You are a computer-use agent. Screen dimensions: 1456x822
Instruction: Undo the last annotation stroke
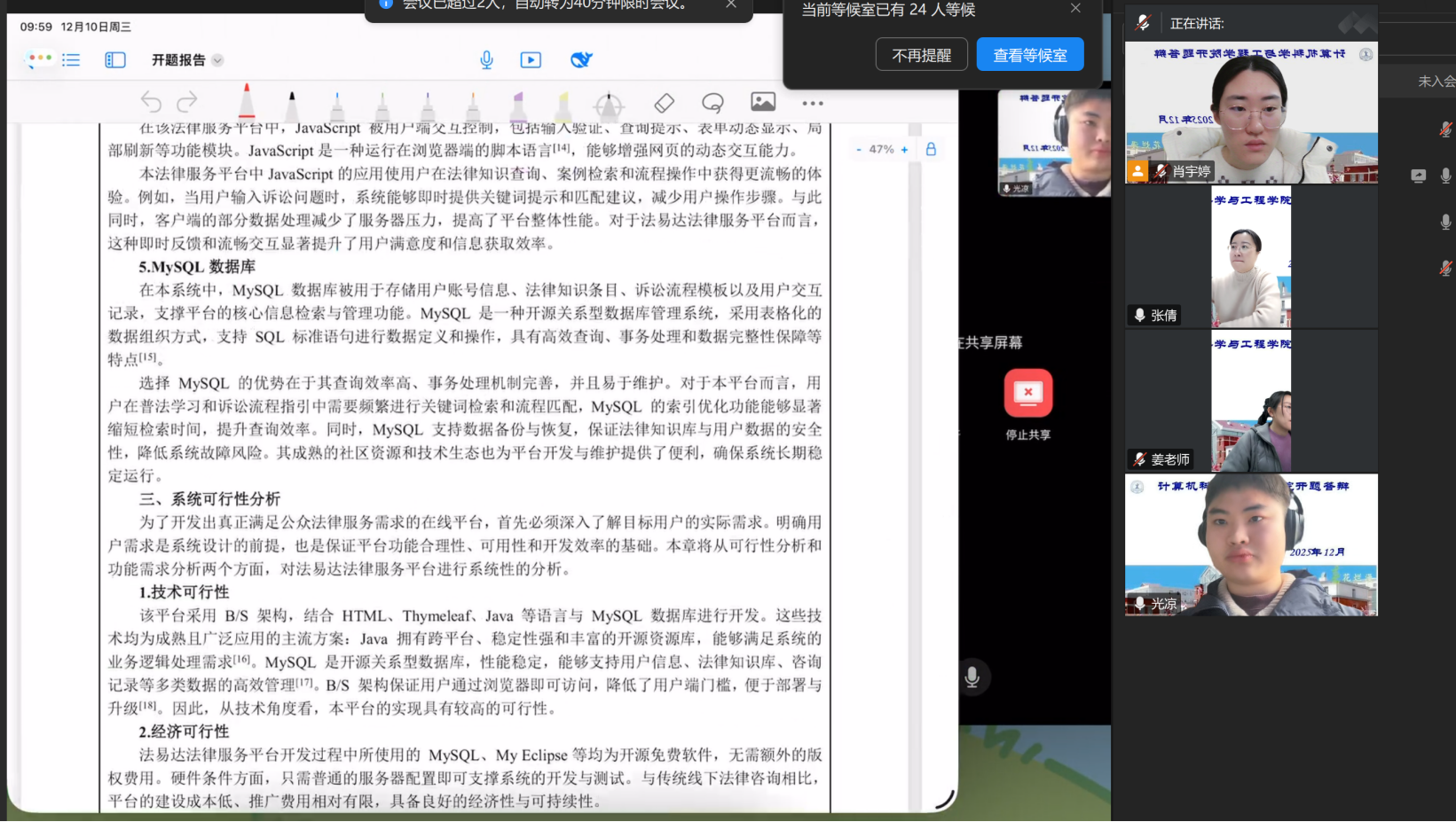(x=151, y=103)
